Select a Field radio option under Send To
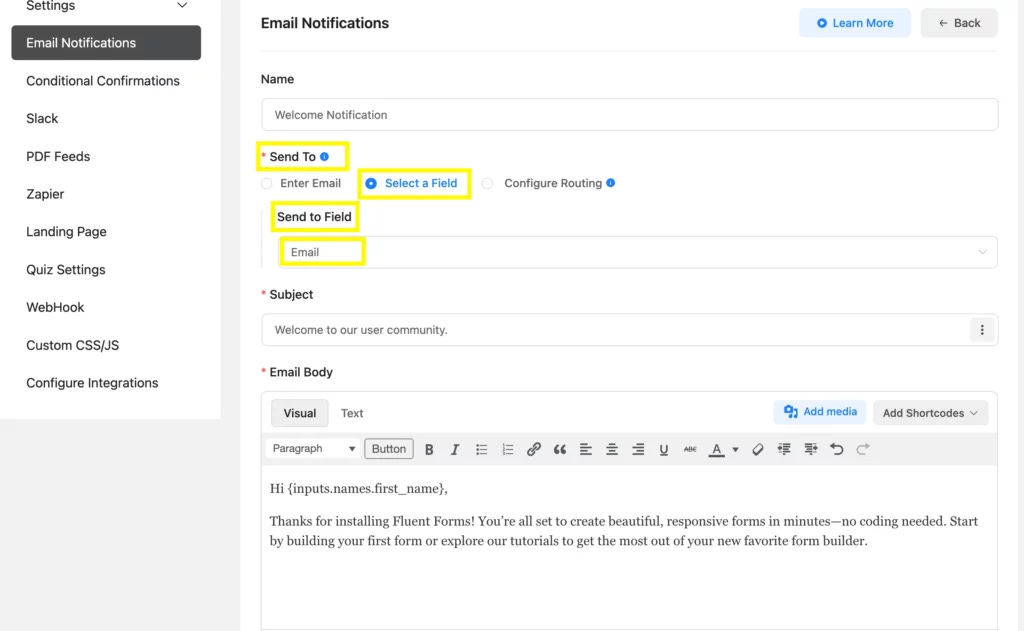Screen dimensions: 1024x631 370,183
